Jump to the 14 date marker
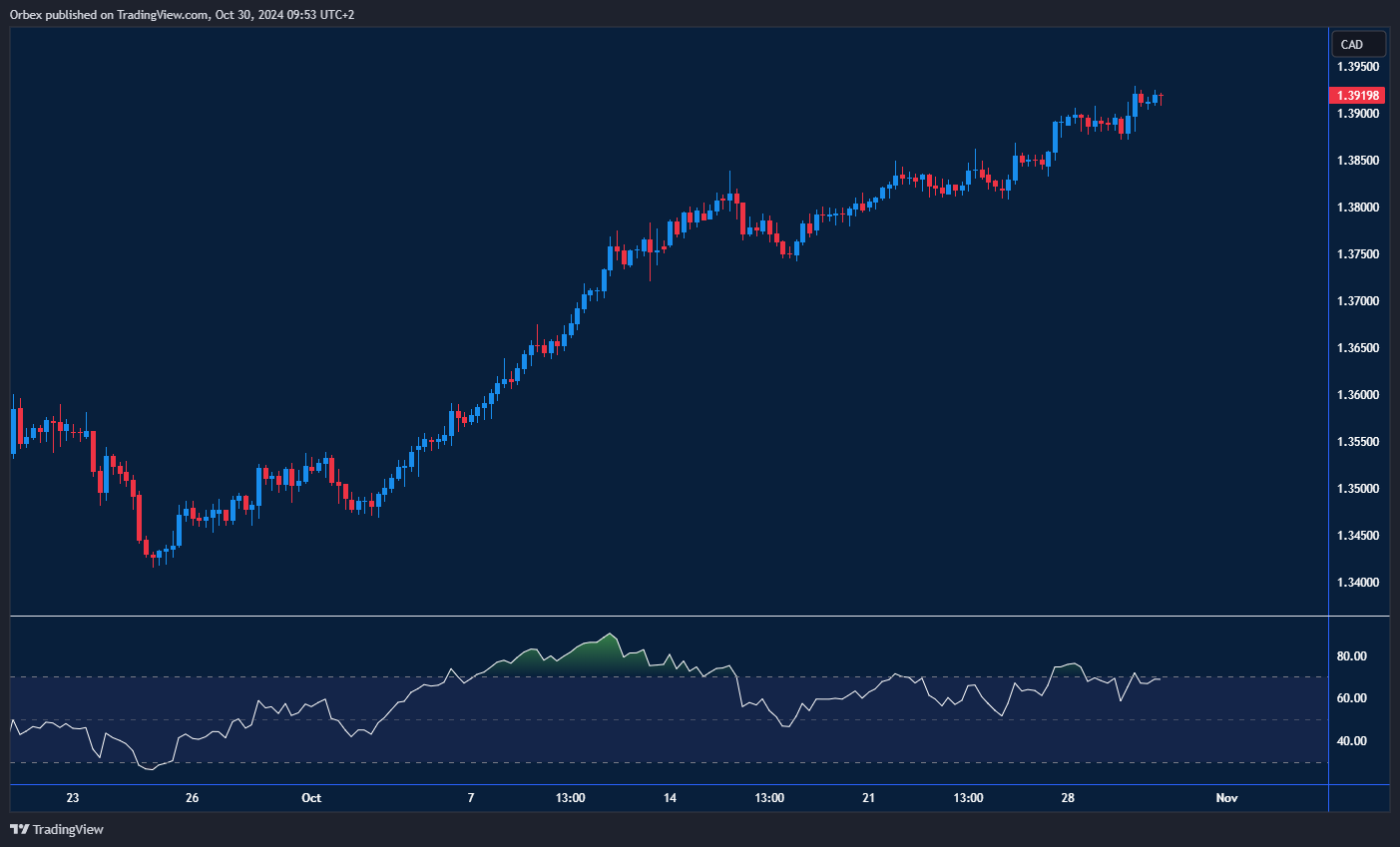Viewport: 1400px width, 847px height. 670,798
